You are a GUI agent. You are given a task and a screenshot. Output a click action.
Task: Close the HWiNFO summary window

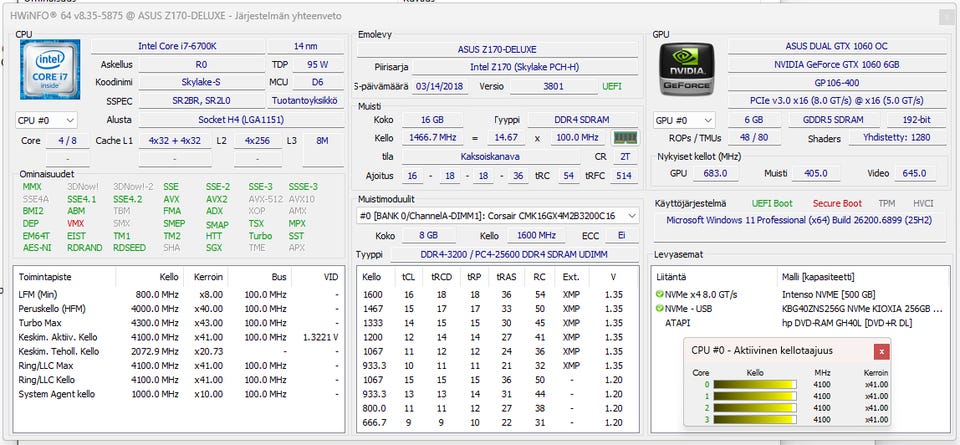coord(945,16)
